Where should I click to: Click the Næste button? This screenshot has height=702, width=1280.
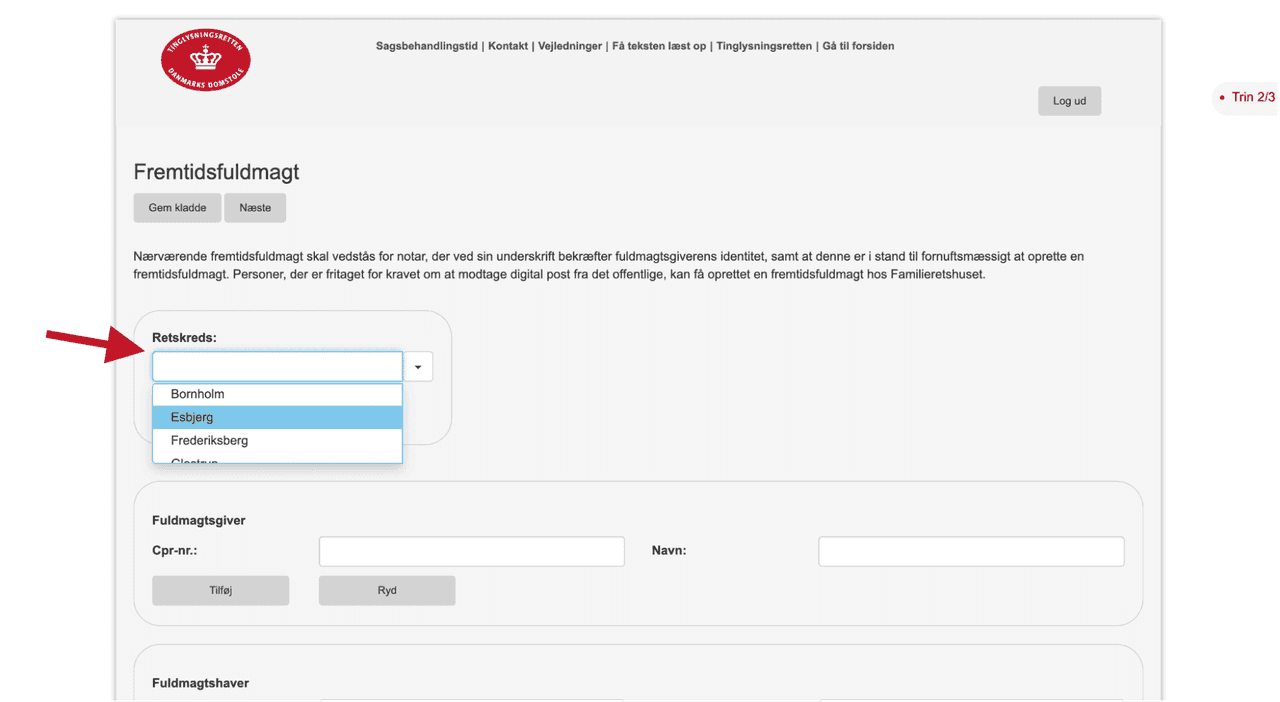(x=255, y=208)
